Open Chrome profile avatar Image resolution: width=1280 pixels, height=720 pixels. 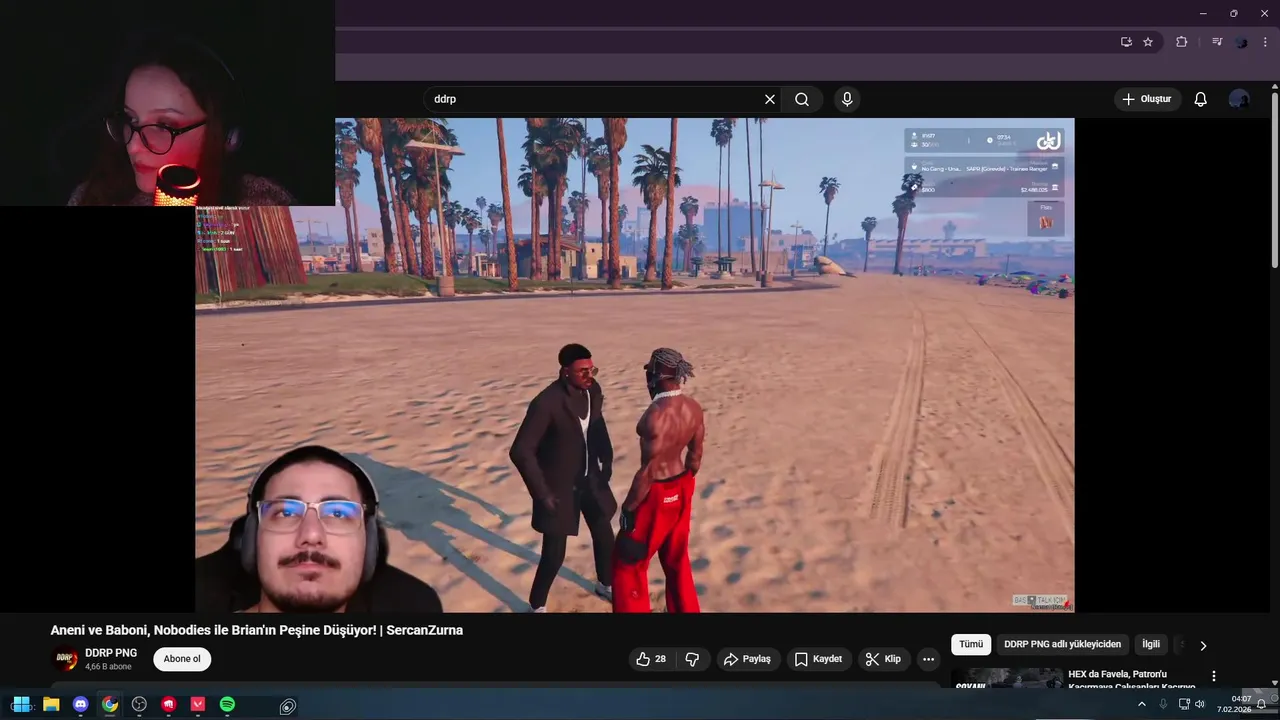1241,42
